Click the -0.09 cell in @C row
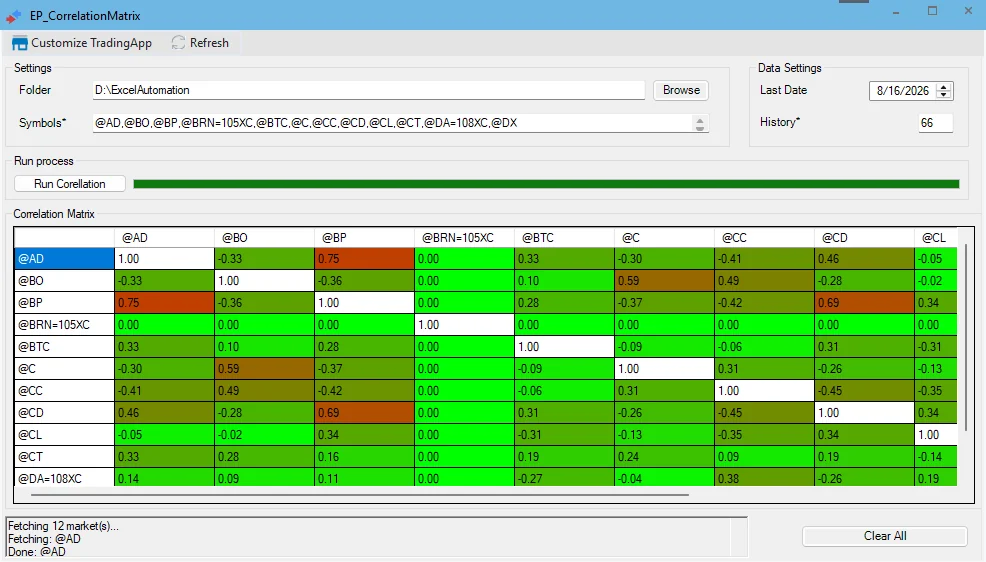Screen dimensions: 986x562 click(x=564, y=368)
